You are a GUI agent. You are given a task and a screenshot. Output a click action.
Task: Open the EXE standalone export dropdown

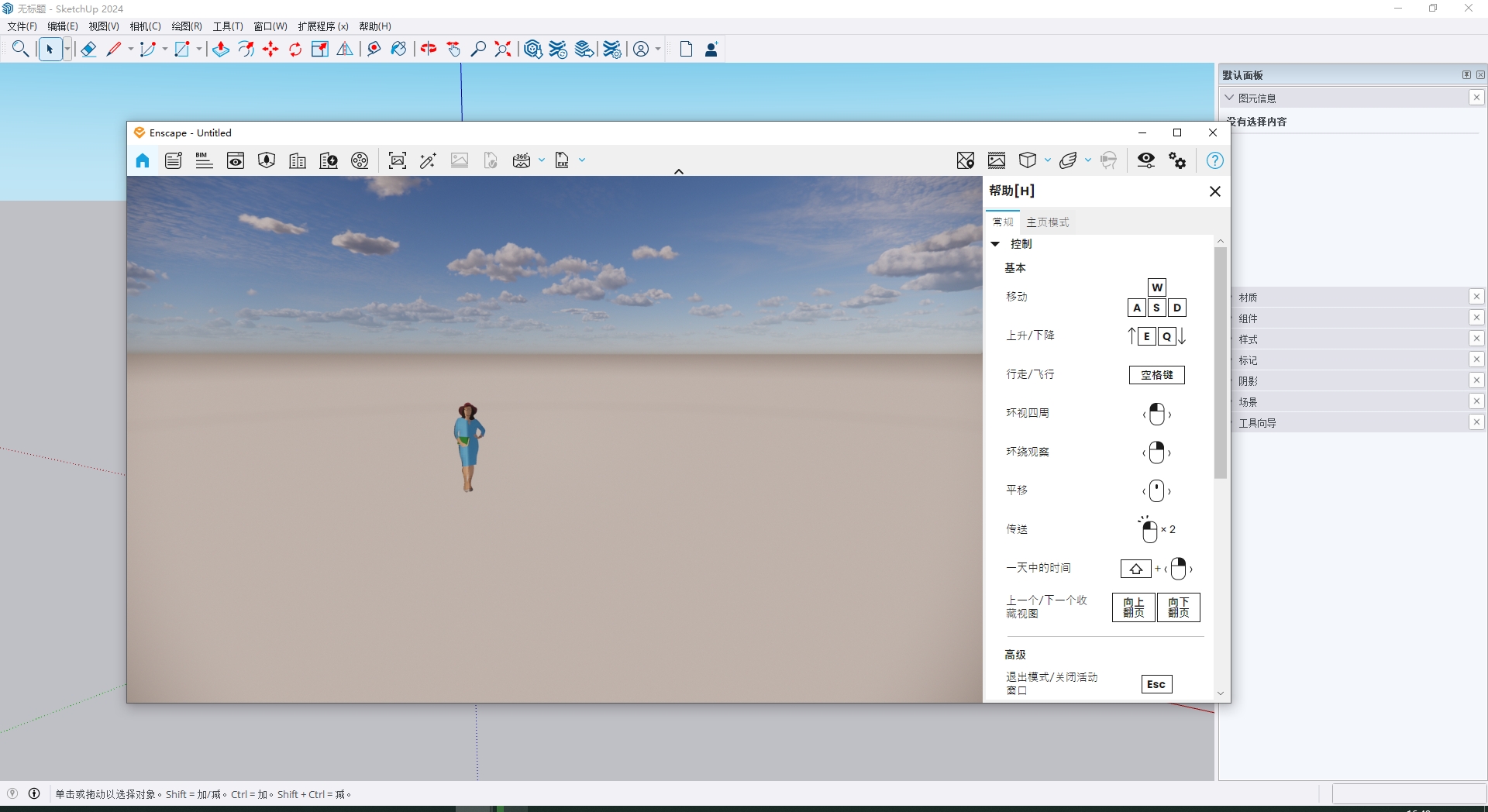(583, 160)
